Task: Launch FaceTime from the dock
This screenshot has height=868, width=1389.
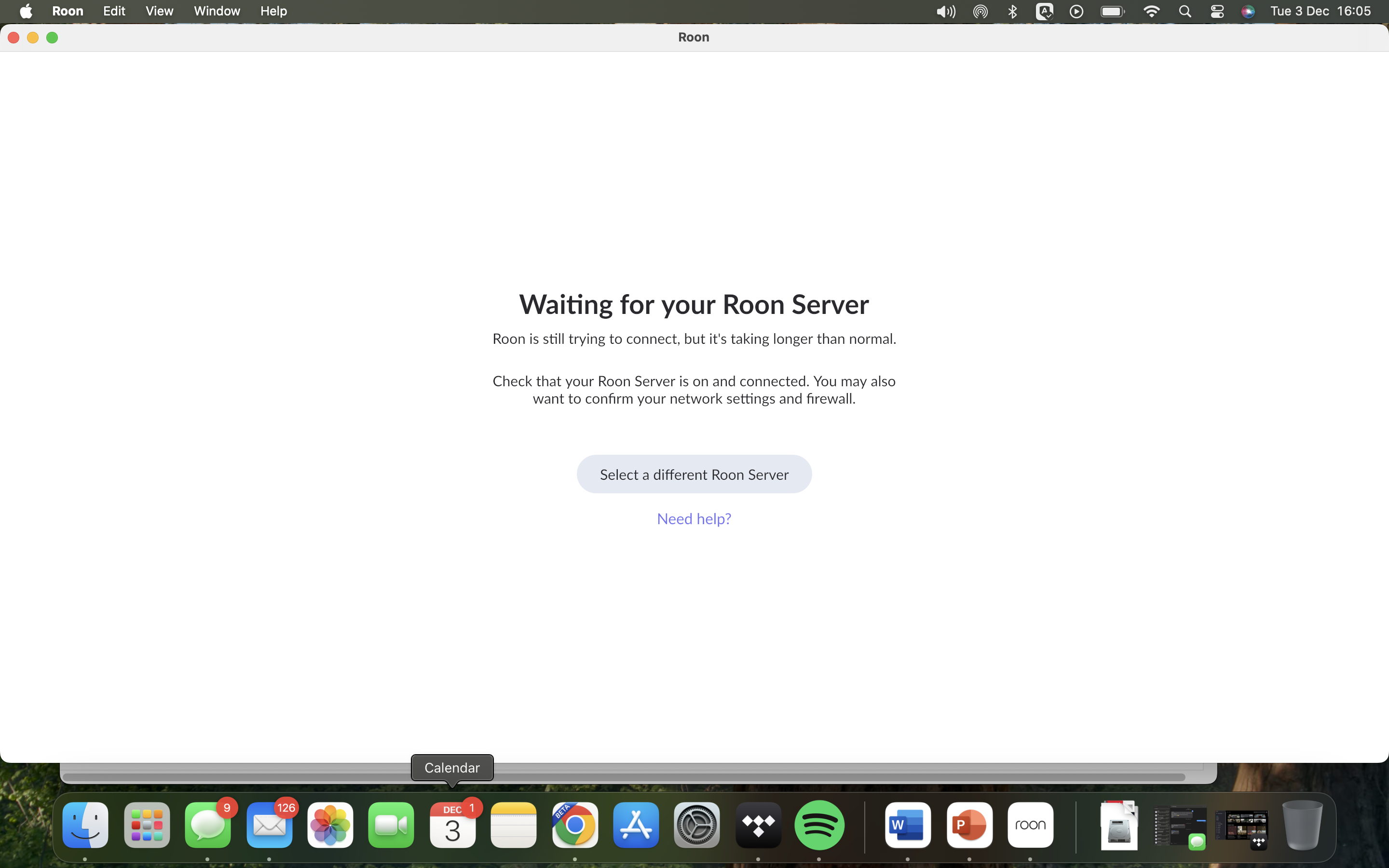Action: [x=391, y=825]
